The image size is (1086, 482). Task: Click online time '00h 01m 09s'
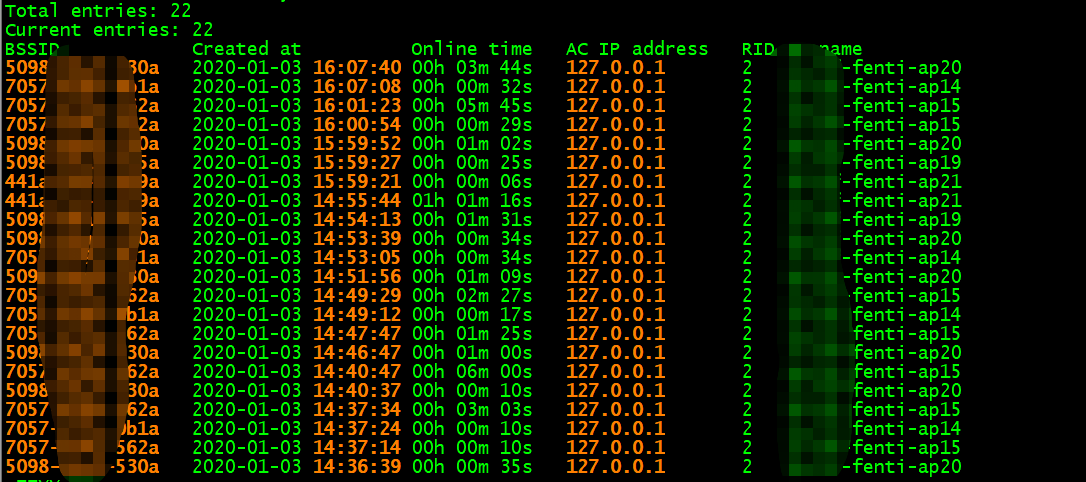472,276
